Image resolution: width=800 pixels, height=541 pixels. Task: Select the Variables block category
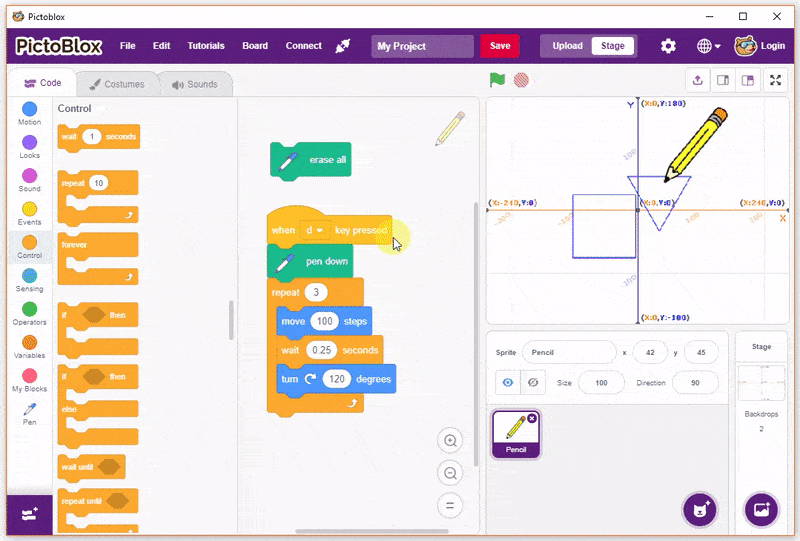click(x=30, y=347)
